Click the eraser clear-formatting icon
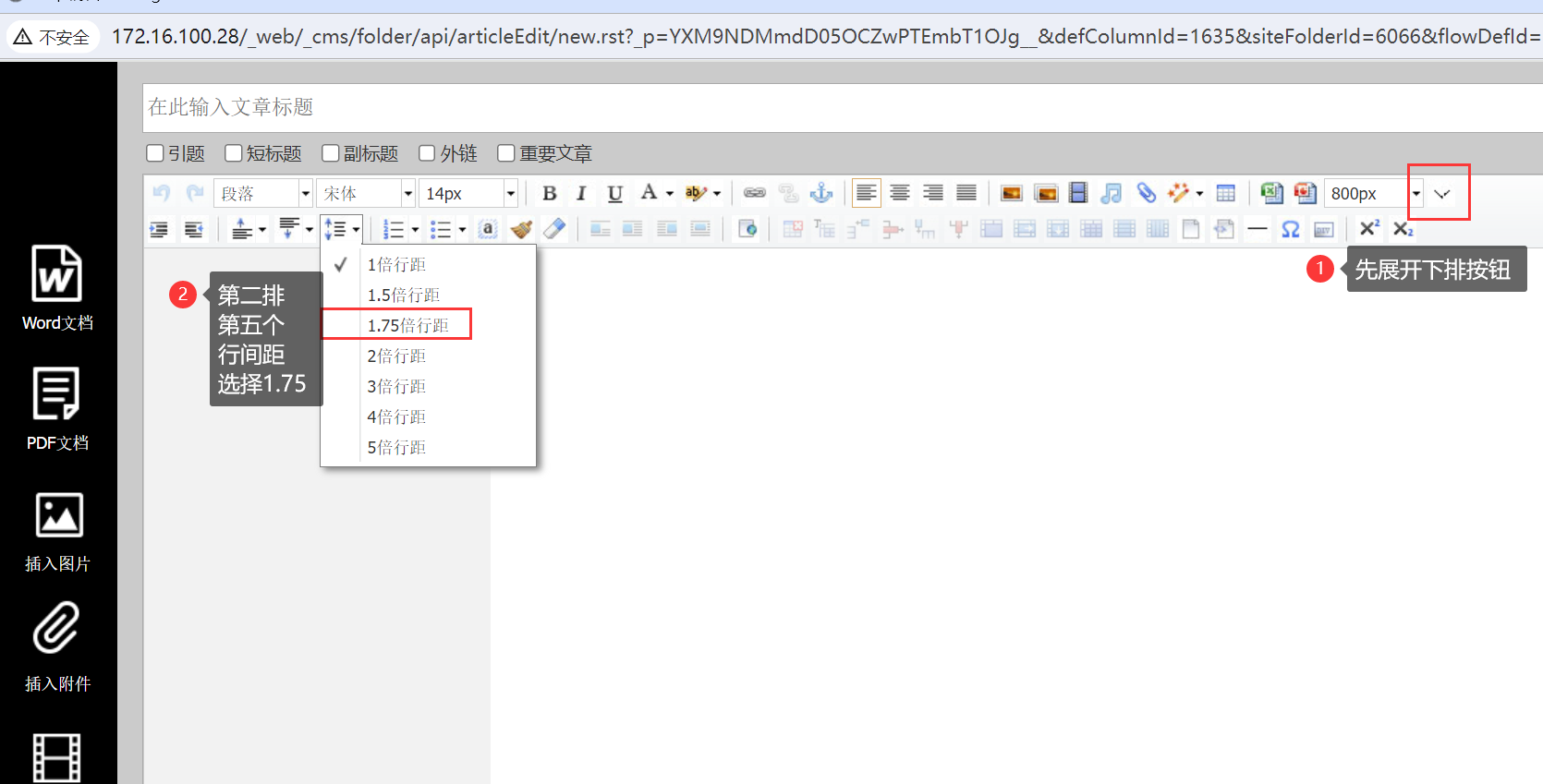1543x784 pixels. point(554,229)
